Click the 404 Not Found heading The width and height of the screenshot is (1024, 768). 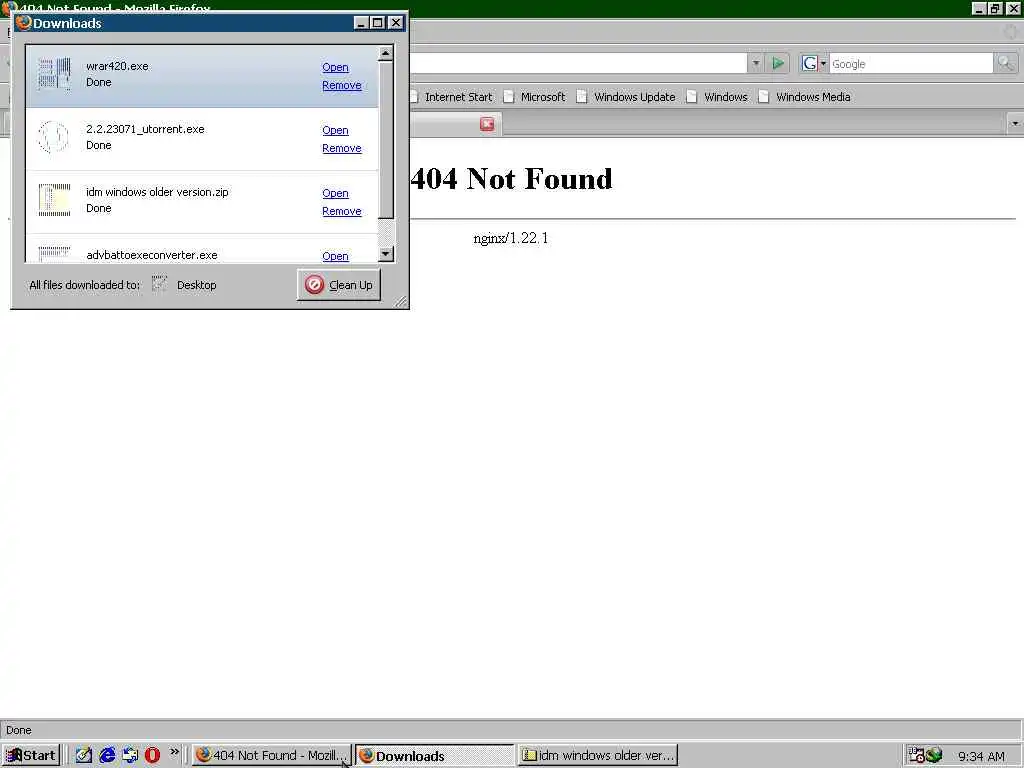[511, 179]
